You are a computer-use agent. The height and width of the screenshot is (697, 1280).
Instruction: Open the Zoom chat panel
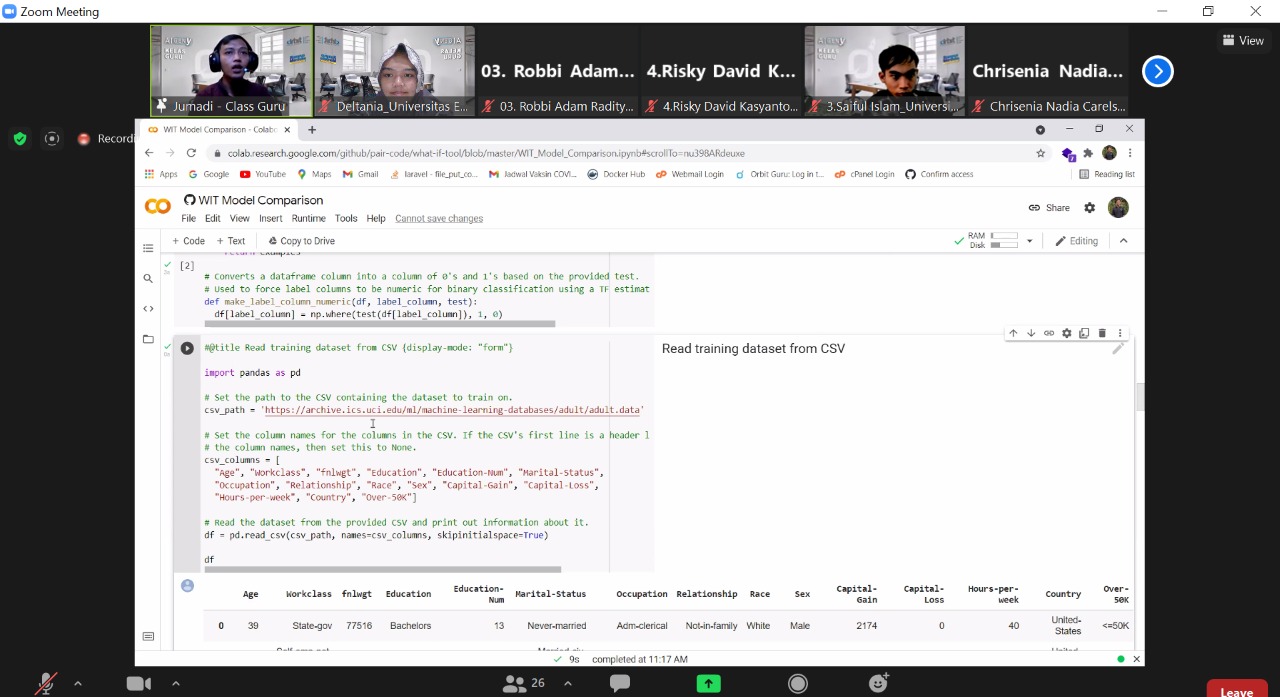coord(620,684)
